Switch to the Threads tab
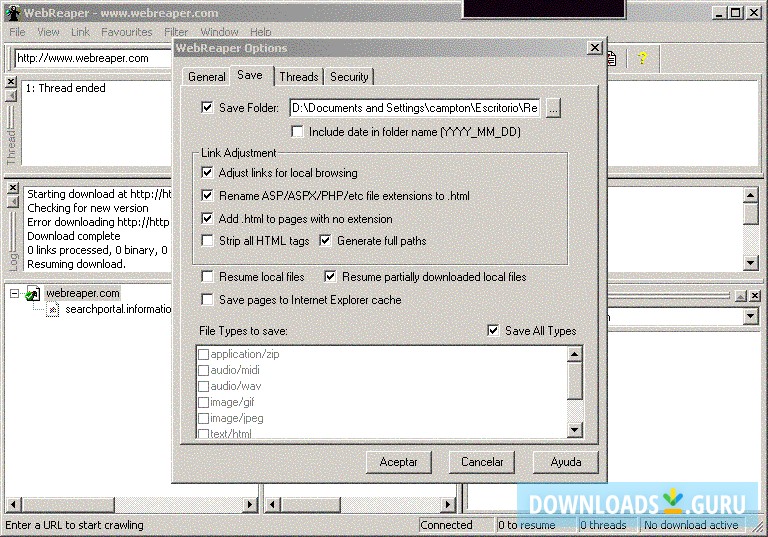Viewport: 768px width, 537px height. click(299, 77)
